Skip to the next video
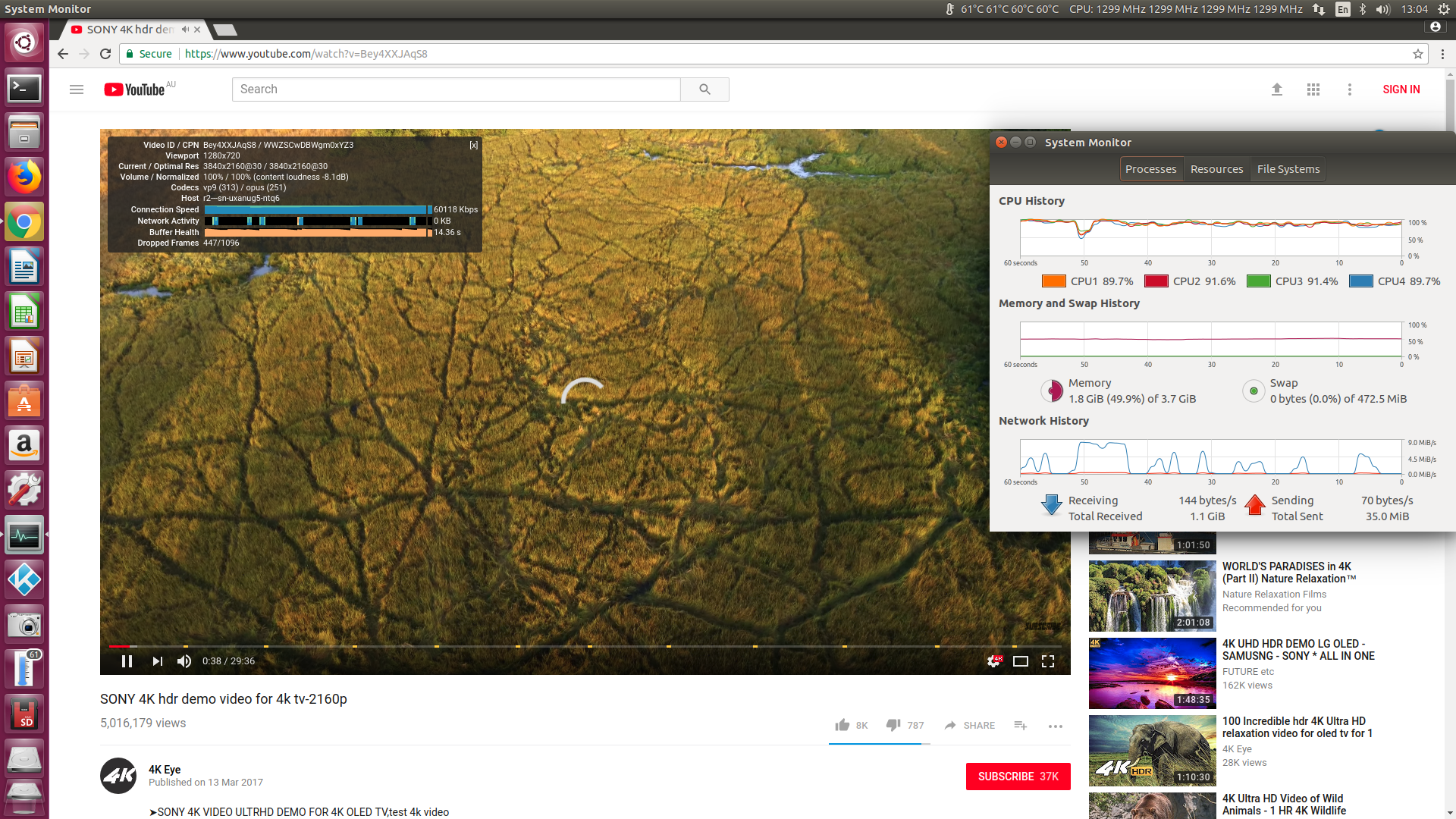Viewport: 1456px width, 819px height. [x=157, y=661]
